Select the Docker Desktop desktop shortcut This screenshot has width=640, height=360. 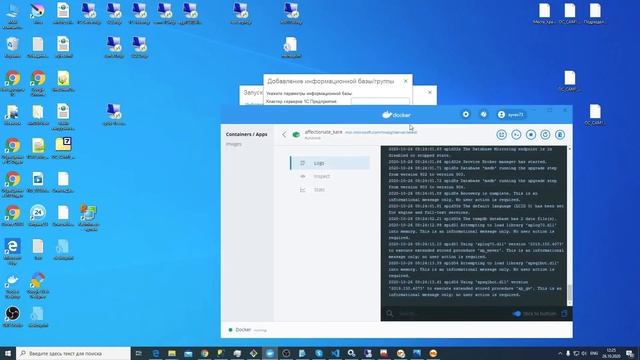[13, 286]
